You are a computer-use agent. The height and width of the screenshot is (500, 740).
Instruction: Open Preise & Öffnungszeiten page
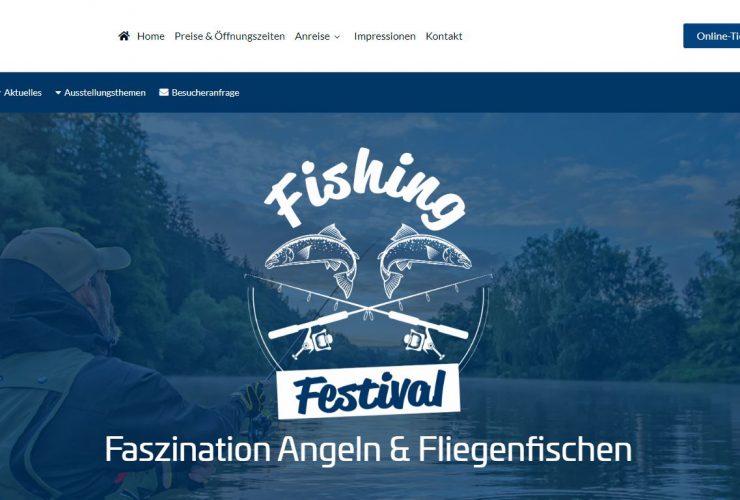point(229,36)
